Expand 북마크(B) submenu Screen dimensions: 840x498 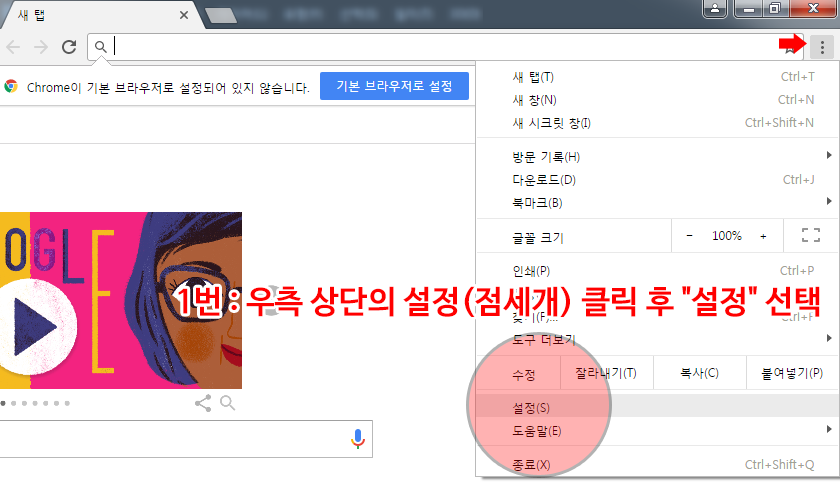(x=656, y=202)
